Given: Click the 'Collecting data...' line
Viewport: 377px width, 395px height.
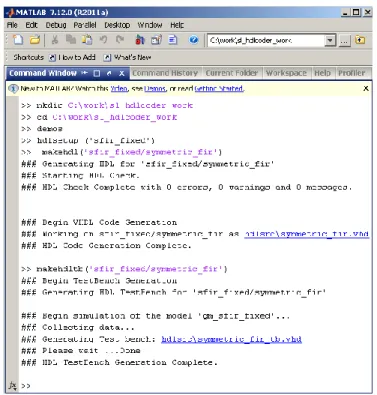Looking at the screenshot, I should (78, 327).
